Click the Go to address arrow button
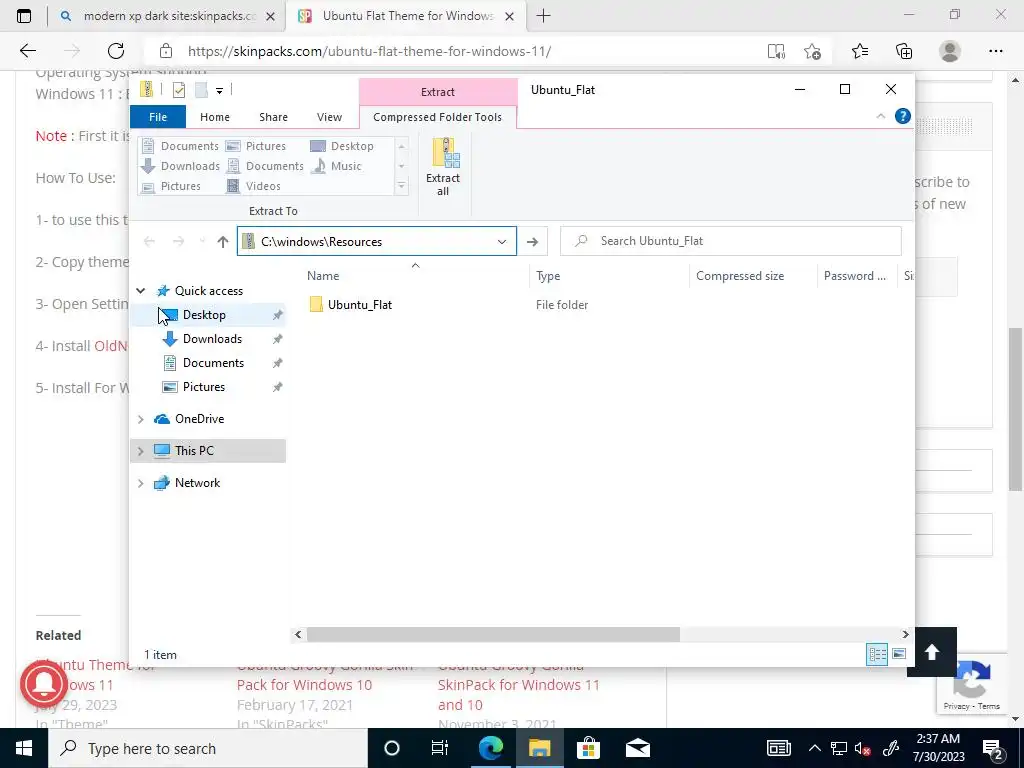The width and height of the screenshot is (1024, 768). [x=532, y=242]
